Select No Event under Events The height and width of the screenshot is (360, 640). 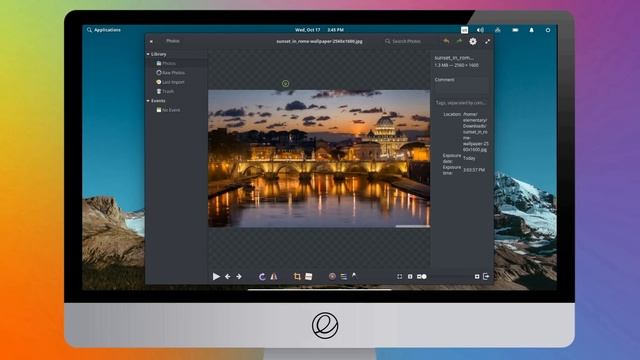coord(176,110)
